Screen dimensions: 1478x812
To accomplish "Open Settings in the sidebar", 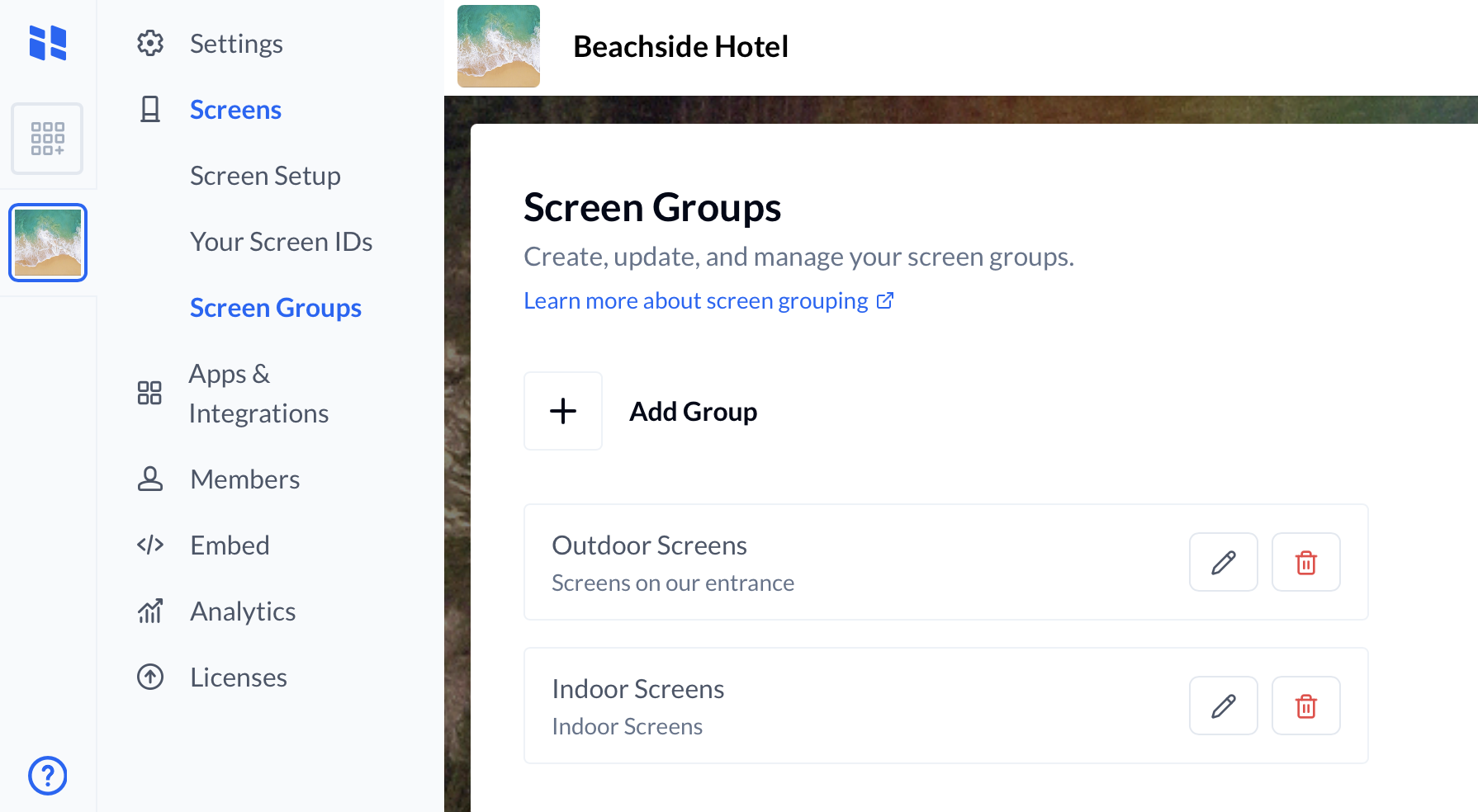I will click(236, 44).
